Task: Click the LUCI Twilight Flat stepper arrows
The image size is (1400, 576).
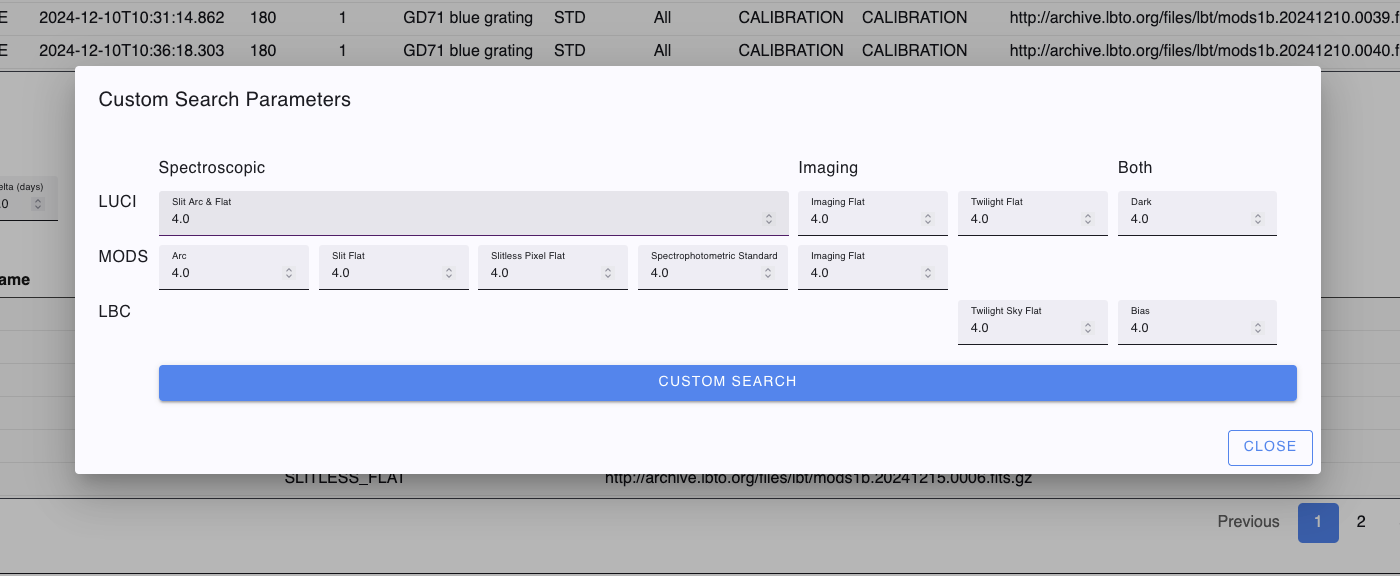Action: [1087, 219]
